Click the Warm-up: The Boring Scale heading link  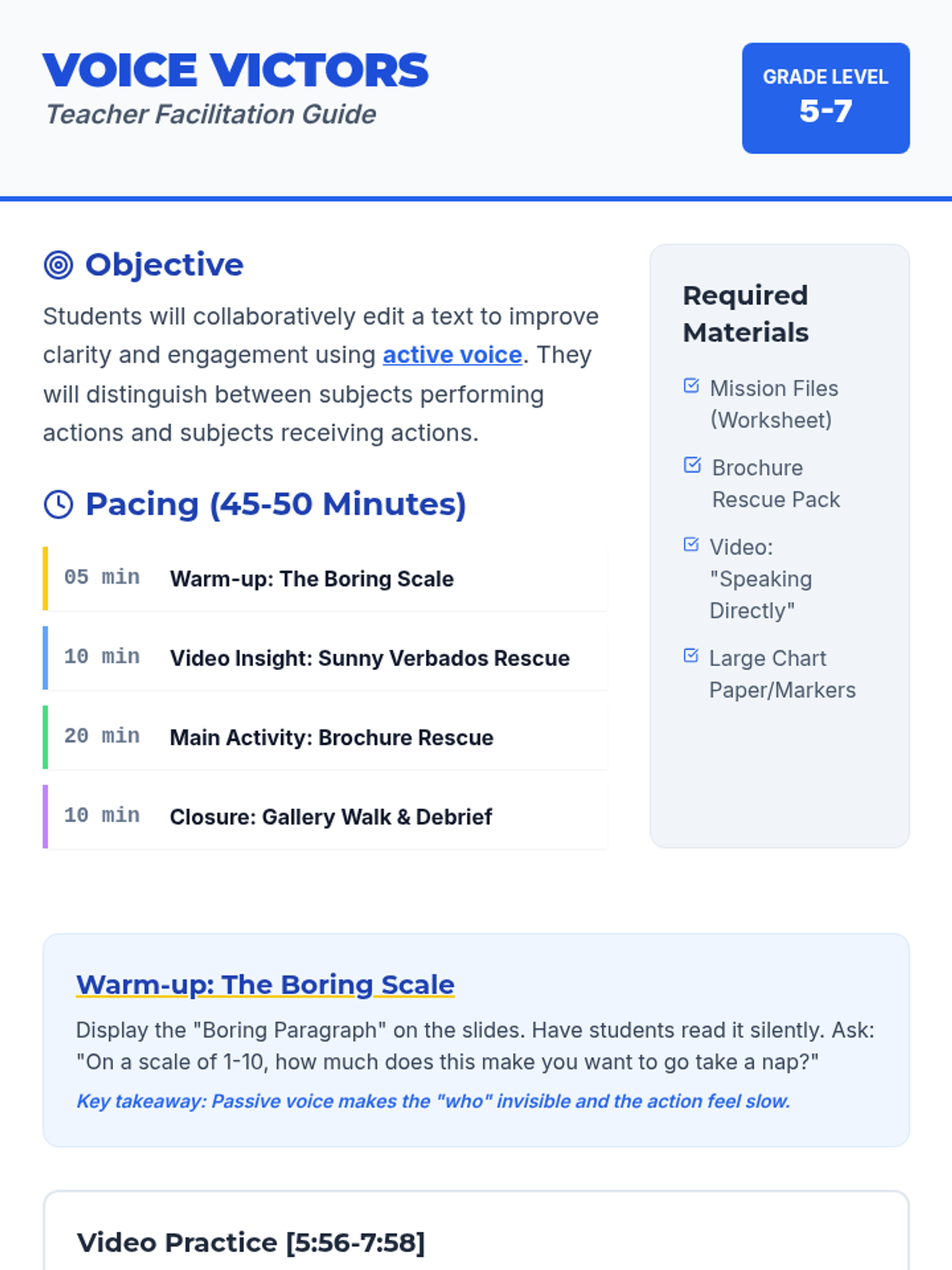265,984
